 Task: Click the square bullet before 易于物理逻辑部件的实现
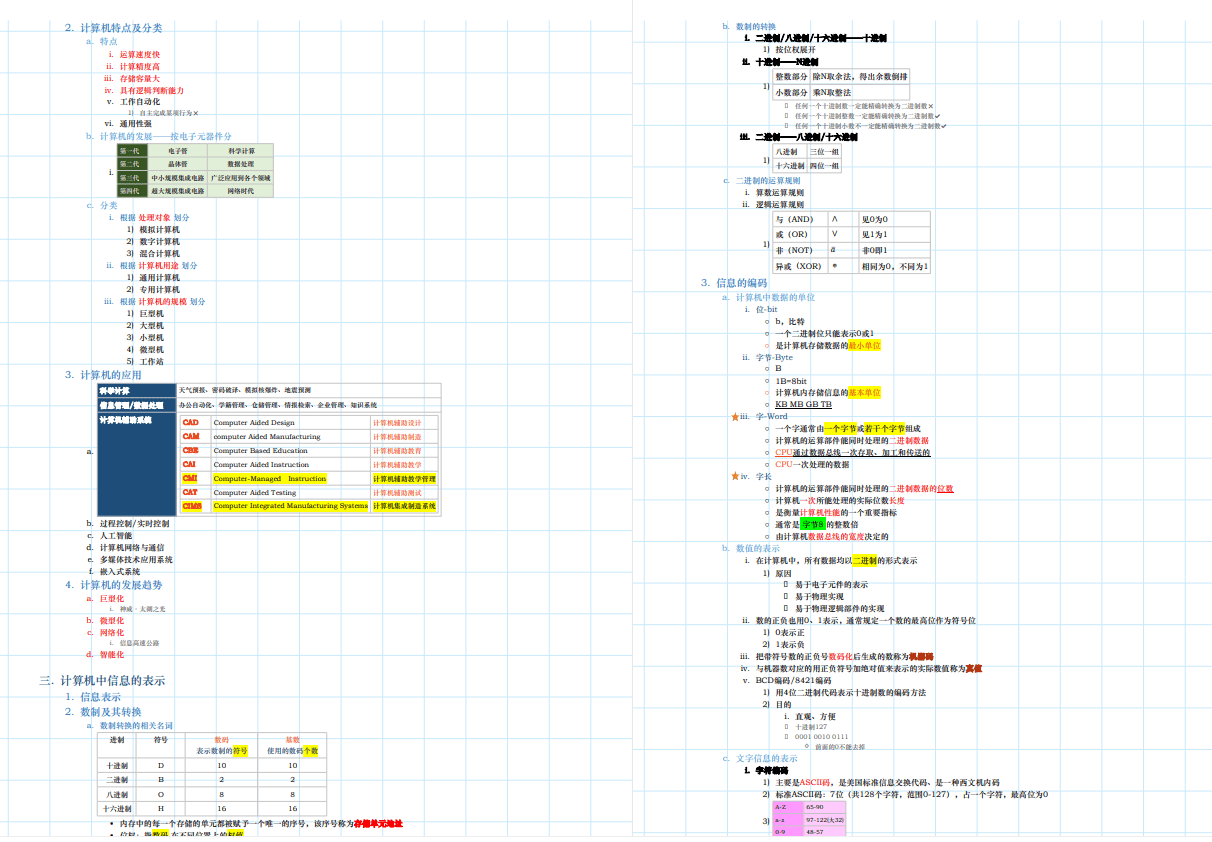[786, 608]
